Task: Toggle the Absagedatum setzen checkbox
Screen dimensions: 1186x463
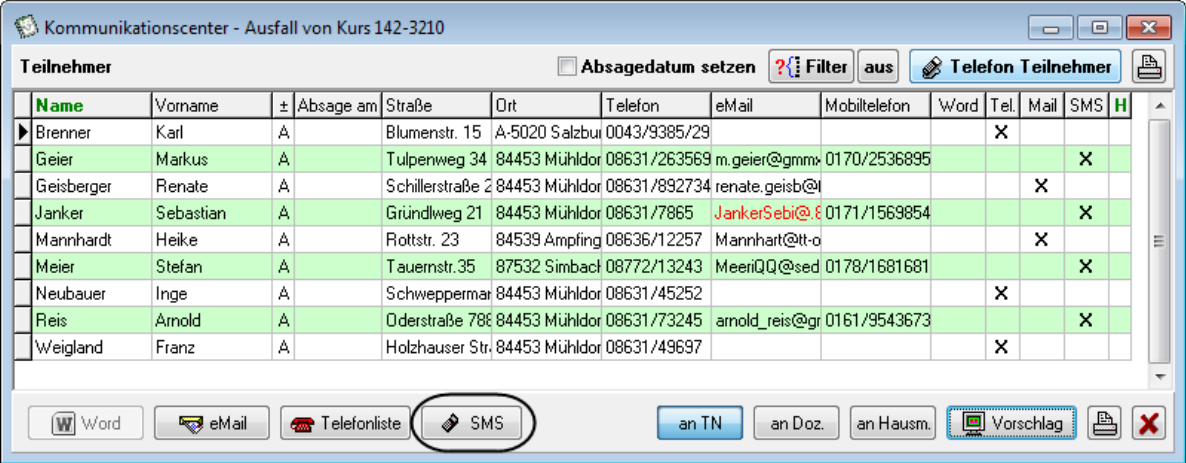Action: [x=567, y=67]
